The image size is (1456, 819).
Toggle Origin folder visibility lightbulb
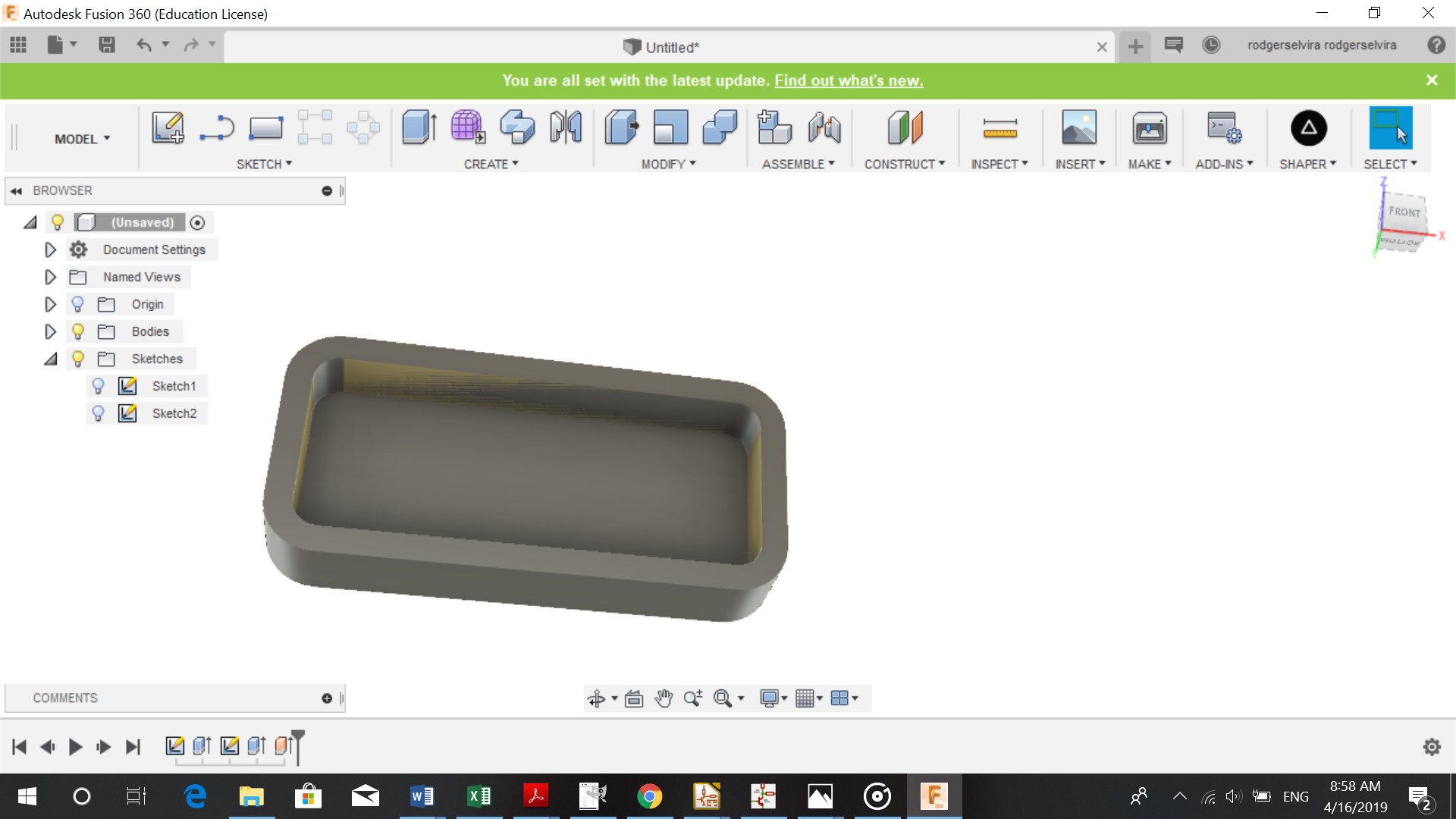coord(78,304)
